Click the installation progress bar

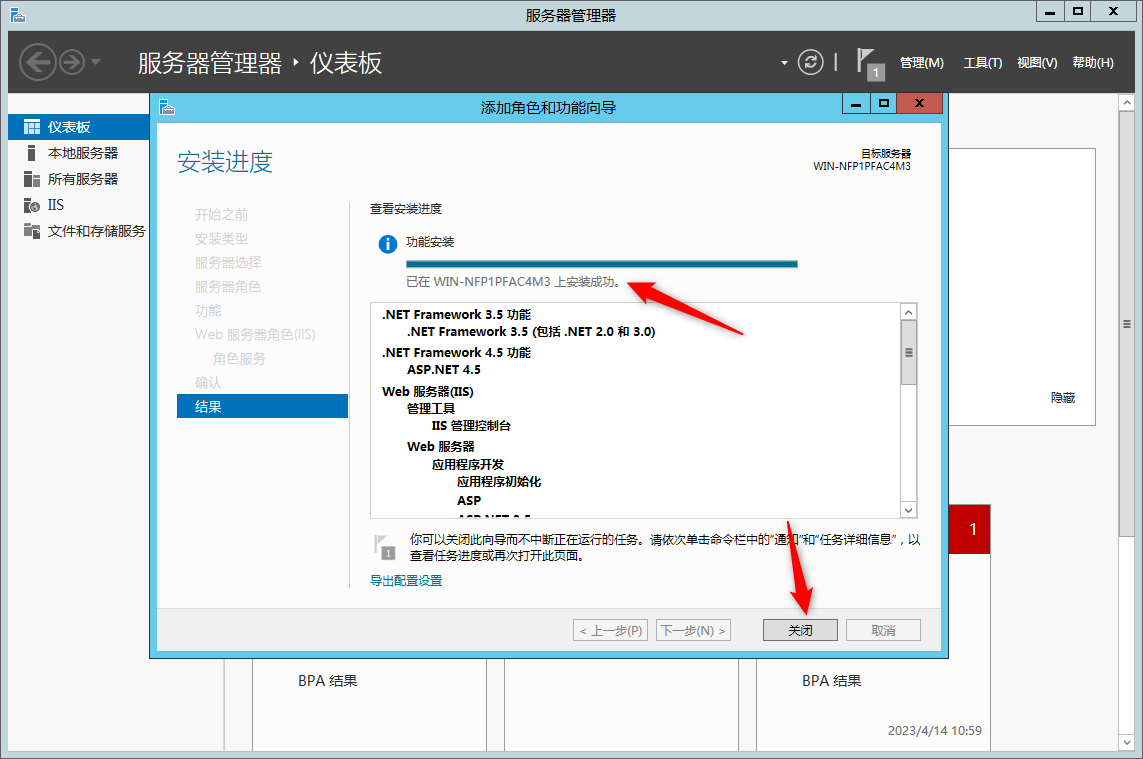tap(601, 264)
